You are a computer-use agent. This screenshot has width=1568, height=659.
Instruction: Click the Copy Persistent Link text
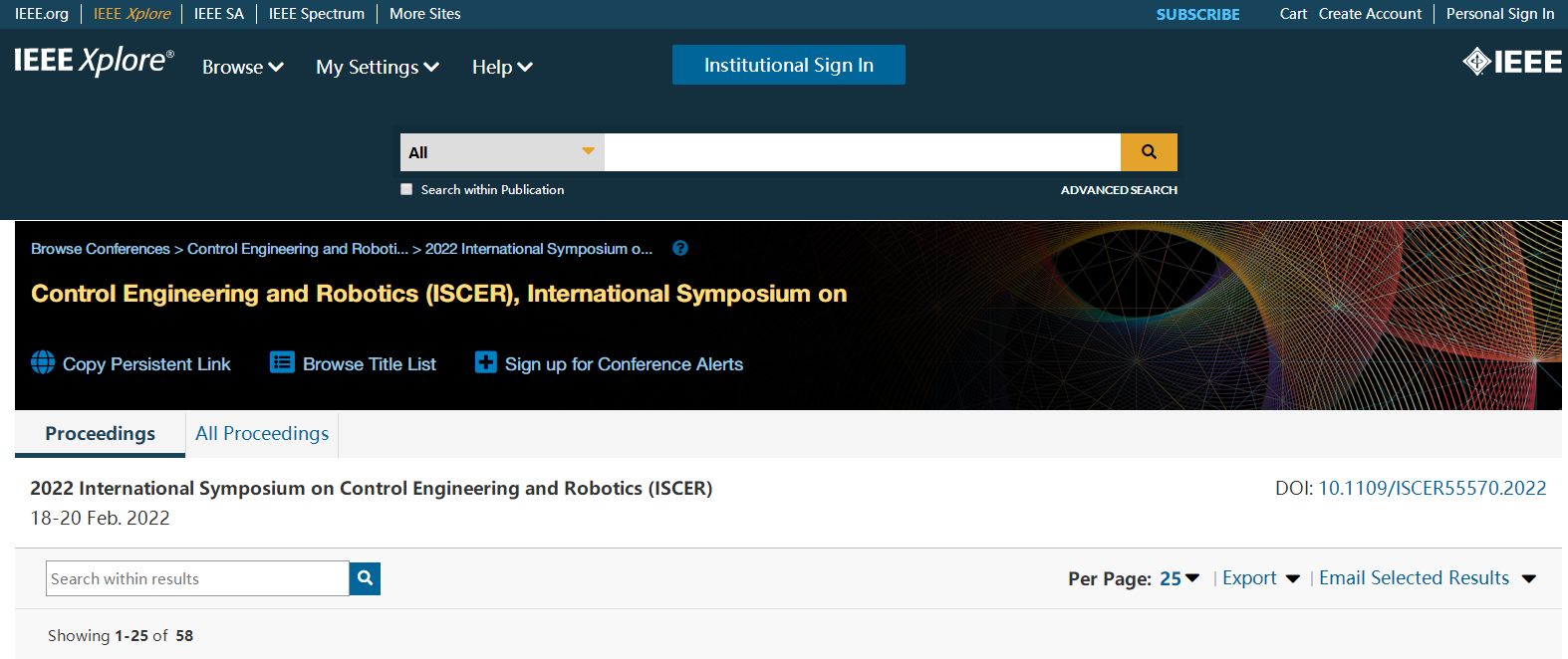146,364
